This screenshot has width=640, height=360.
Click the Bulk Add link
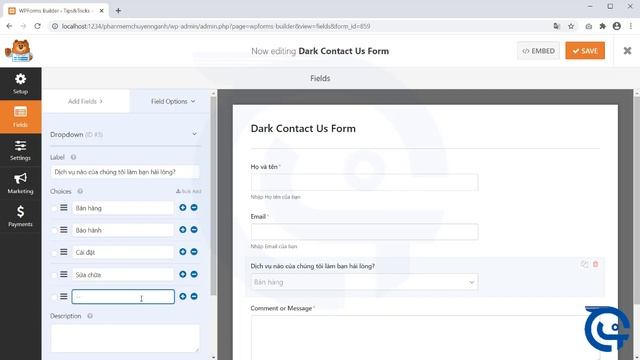[189, 191]
